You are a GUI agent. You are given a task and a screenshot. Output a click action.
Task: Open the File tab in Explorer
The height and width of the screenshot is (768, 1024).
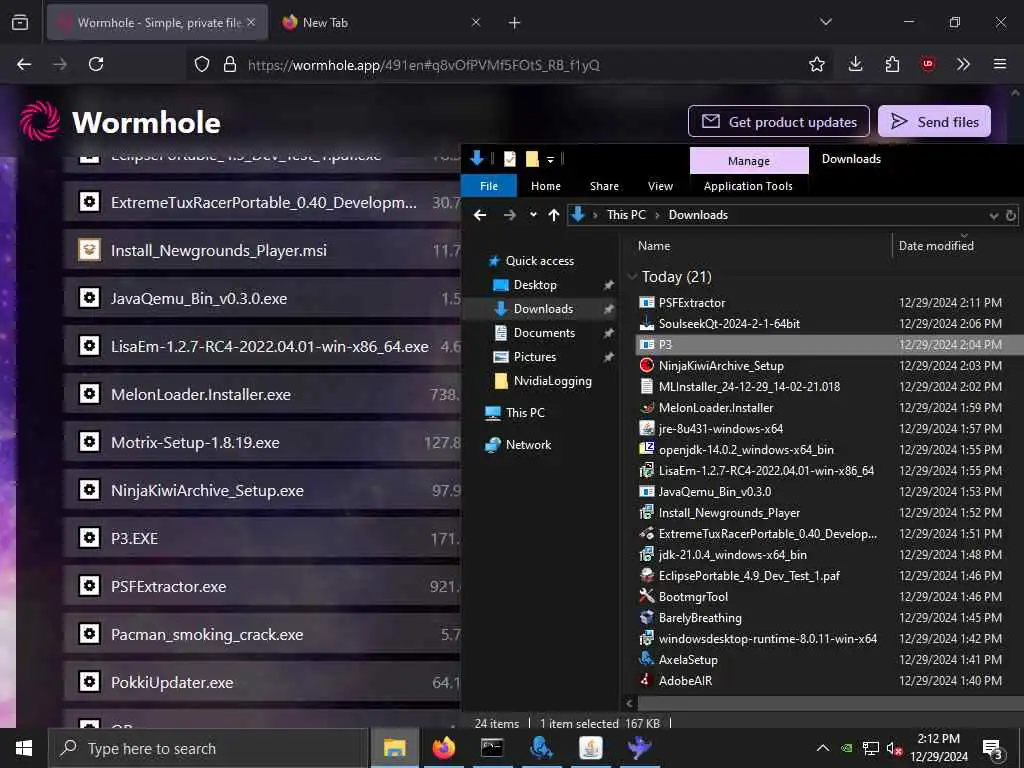(x=489, y=186)
